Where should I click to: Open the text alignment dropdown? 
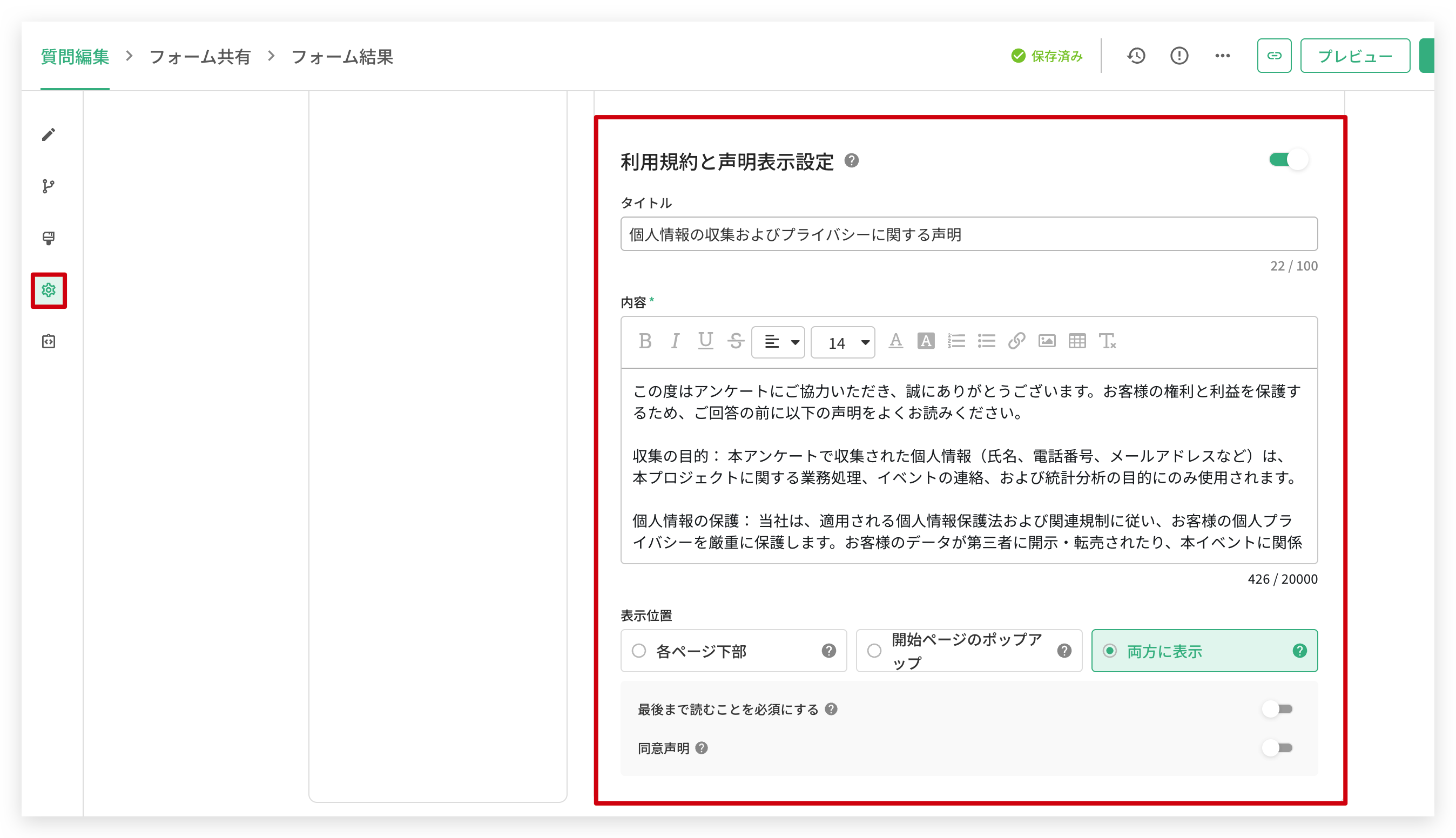click(778, 342)
